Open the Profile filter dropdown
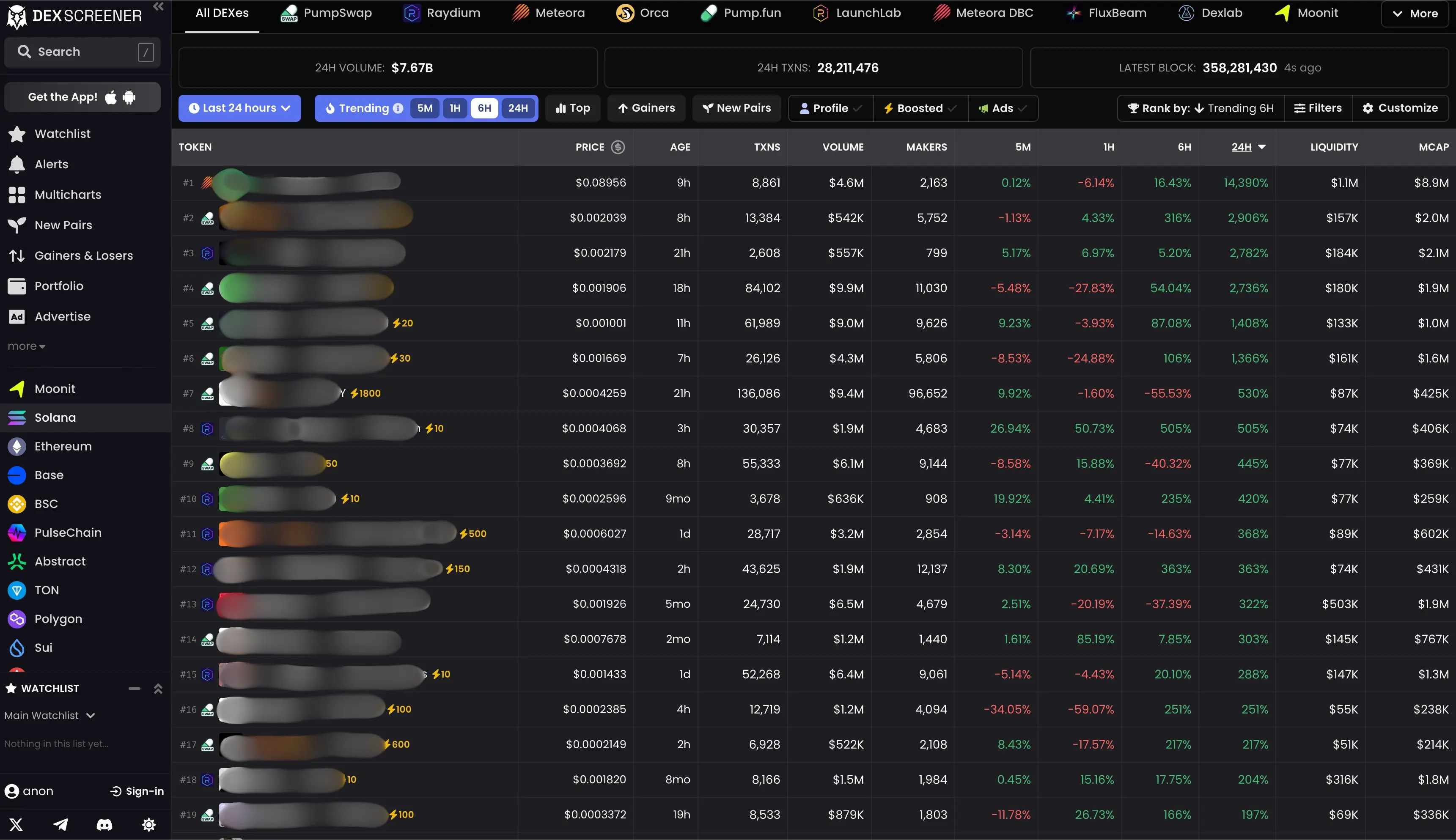 click(x=831, y=108)
